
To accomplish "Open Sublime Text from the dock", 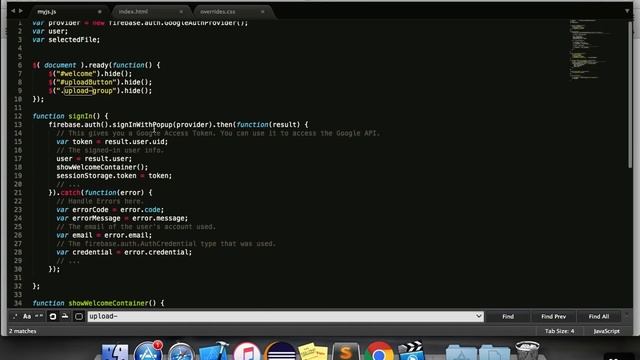I will pos(346,352).
